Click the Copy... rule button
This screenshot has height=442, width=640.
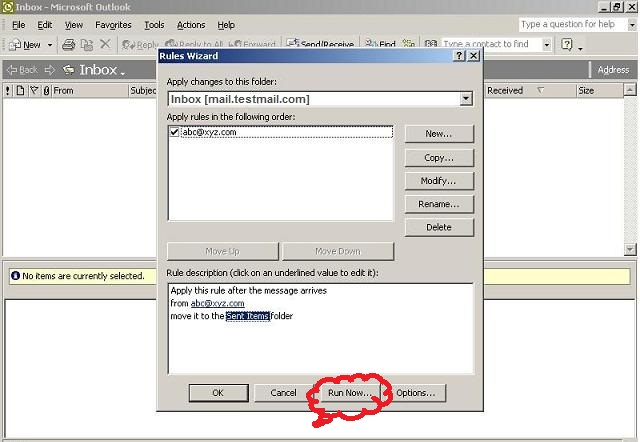[x=439, y=158]
